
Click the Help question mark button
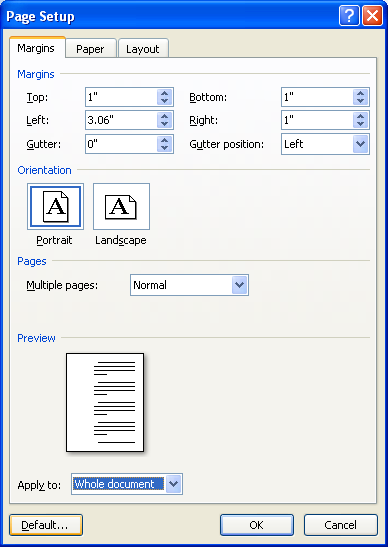coord(349,16)
